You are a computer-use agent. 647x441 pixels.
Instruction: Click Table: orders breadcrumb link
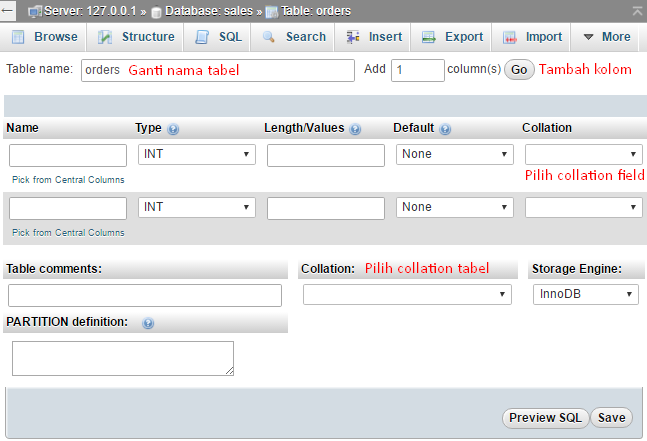click(316, 11)
